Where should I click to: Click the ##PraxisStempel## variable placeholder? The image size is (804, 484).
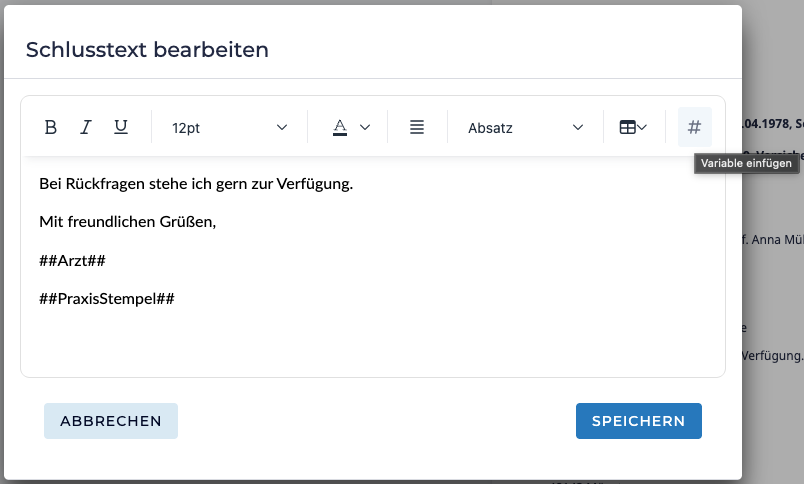coord(107,298)
